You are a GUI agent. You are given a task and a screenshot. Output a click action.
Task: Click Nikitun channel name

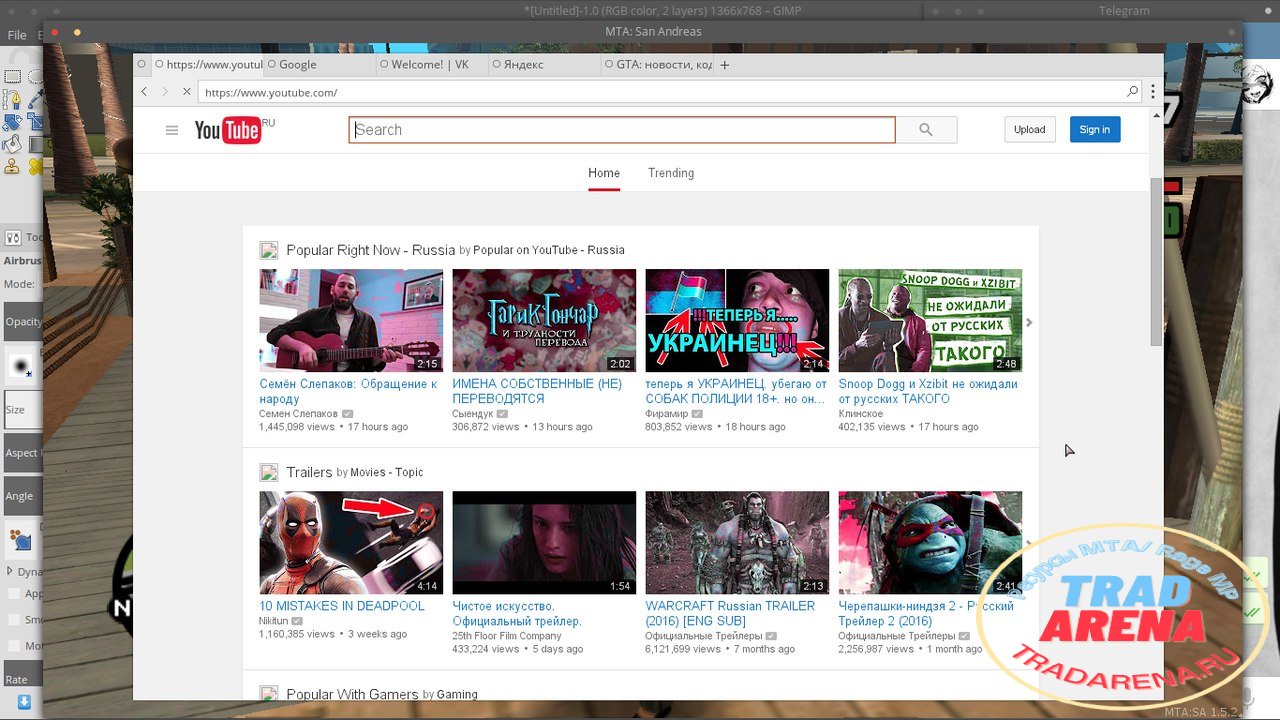(273, 621)
